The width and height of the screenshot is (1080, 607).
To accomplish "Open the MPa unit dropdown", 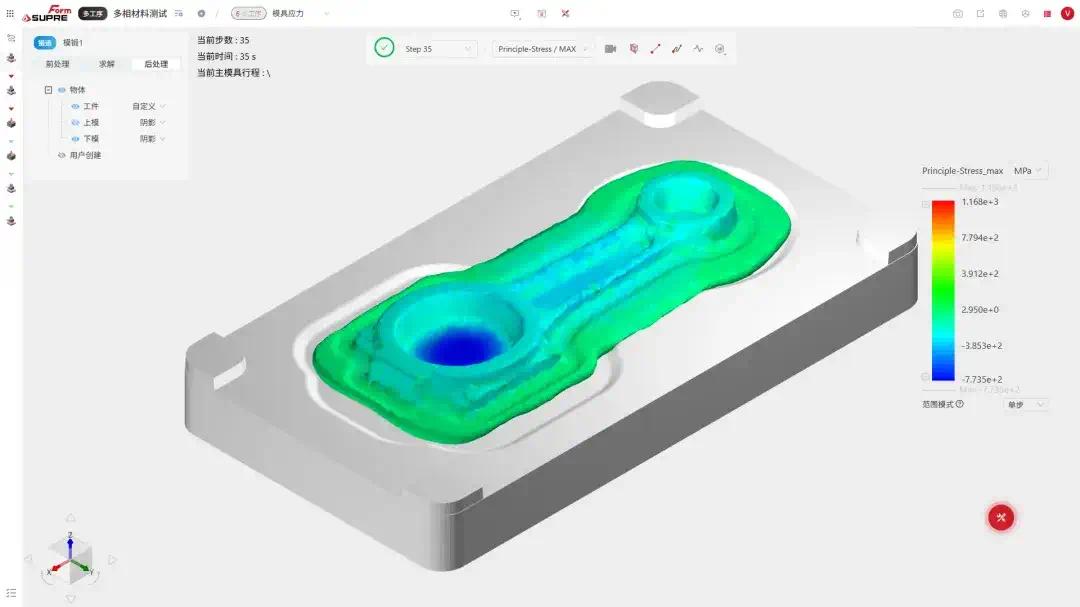I will pos(1029,171).
